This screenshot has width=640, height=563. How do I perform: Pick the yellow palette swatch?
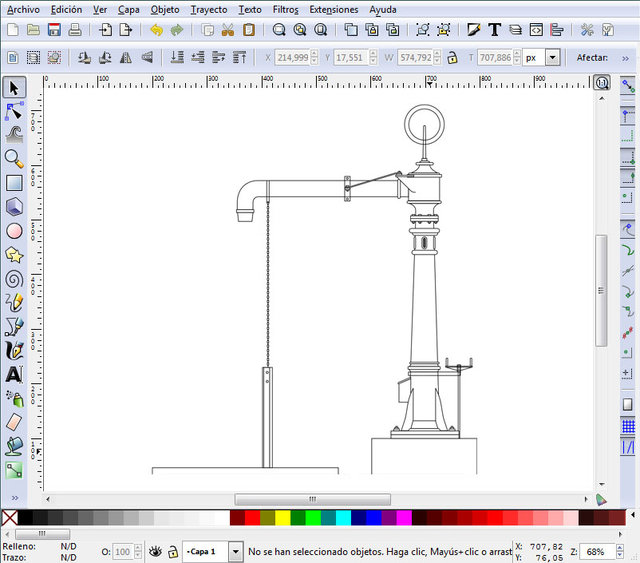[x=282, y=518]
